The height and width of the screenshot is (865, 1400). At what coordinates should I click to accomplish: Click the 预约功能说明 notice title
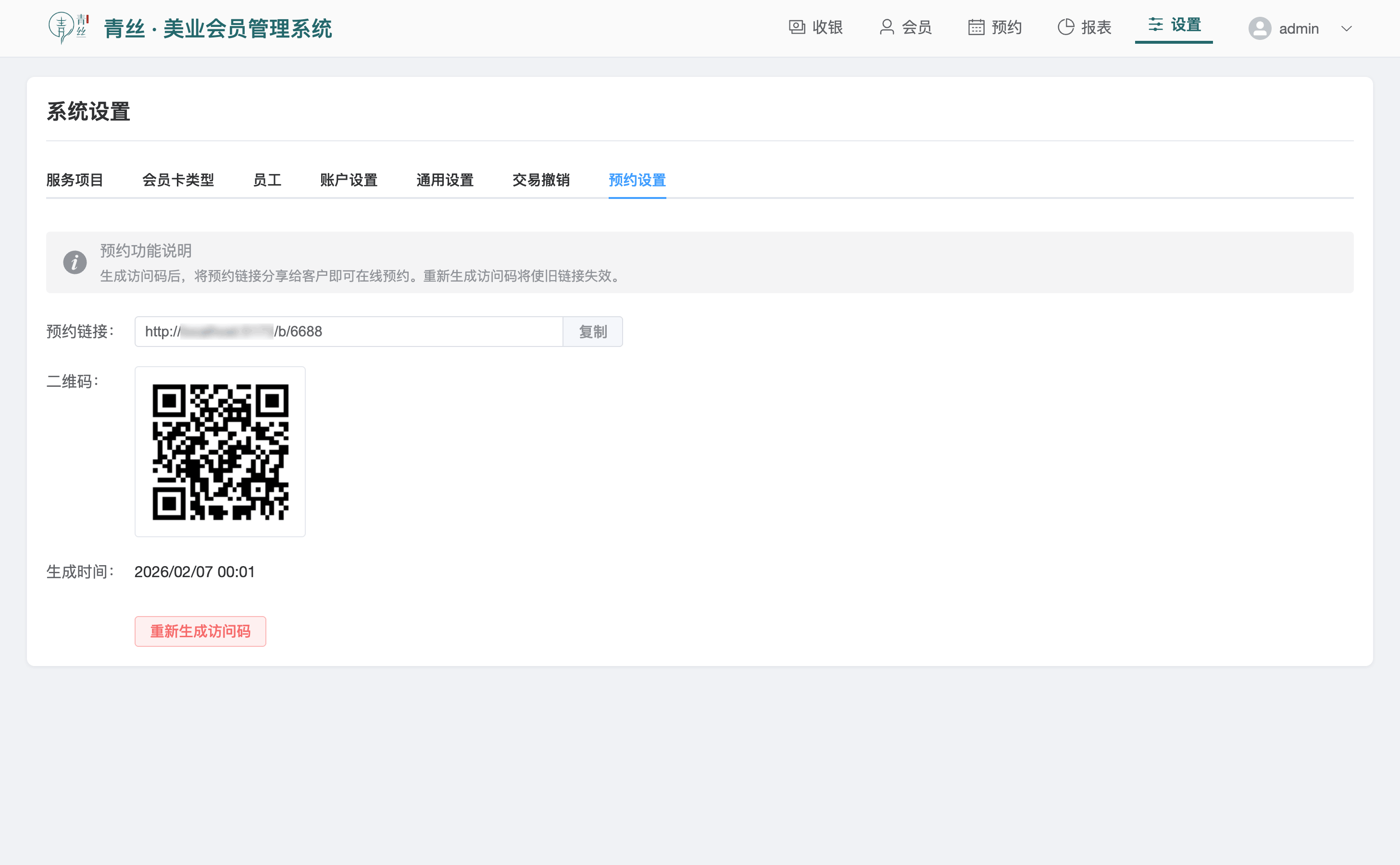(146, 250)
